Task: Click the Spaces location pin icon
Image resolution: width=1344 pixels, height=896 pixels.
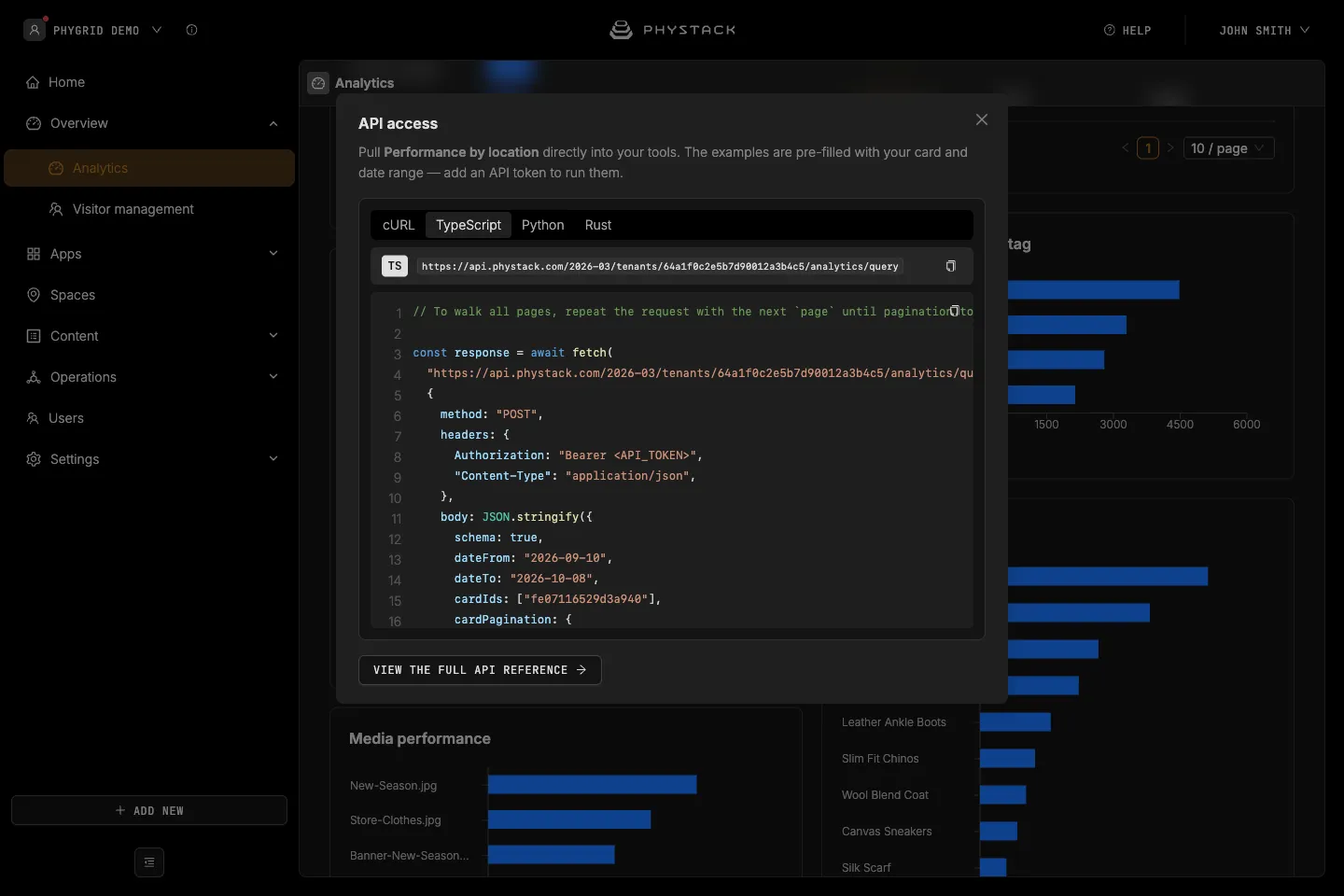Action: [x=34, y=295]
